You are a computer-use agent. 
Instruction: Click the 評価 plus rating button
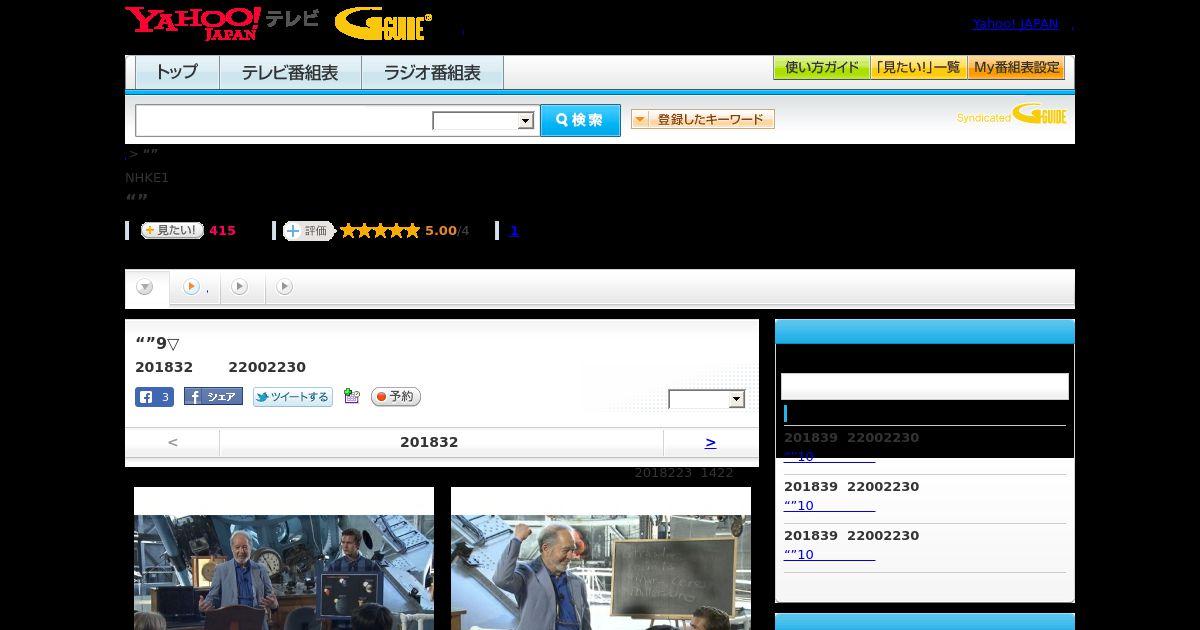308,231
